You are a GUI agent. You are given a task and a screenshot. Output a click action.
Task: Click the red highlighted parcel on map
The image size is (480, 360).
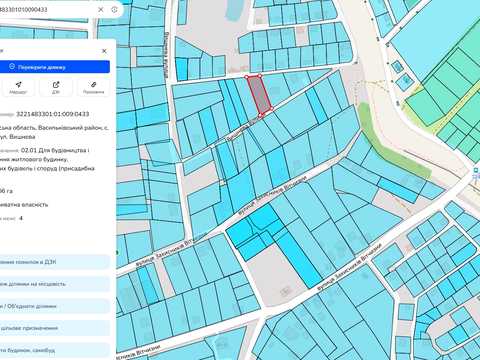pos(260,94)
